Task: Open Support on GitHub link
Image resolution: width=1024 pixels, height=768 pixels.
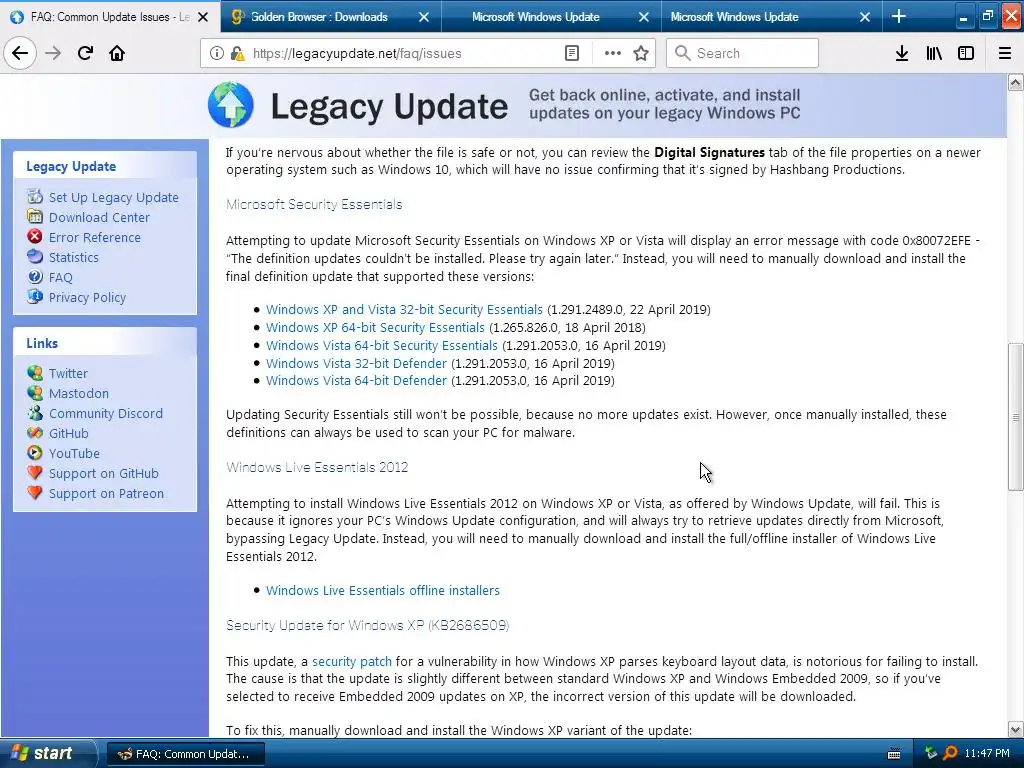Action: [x=104, y=473]
